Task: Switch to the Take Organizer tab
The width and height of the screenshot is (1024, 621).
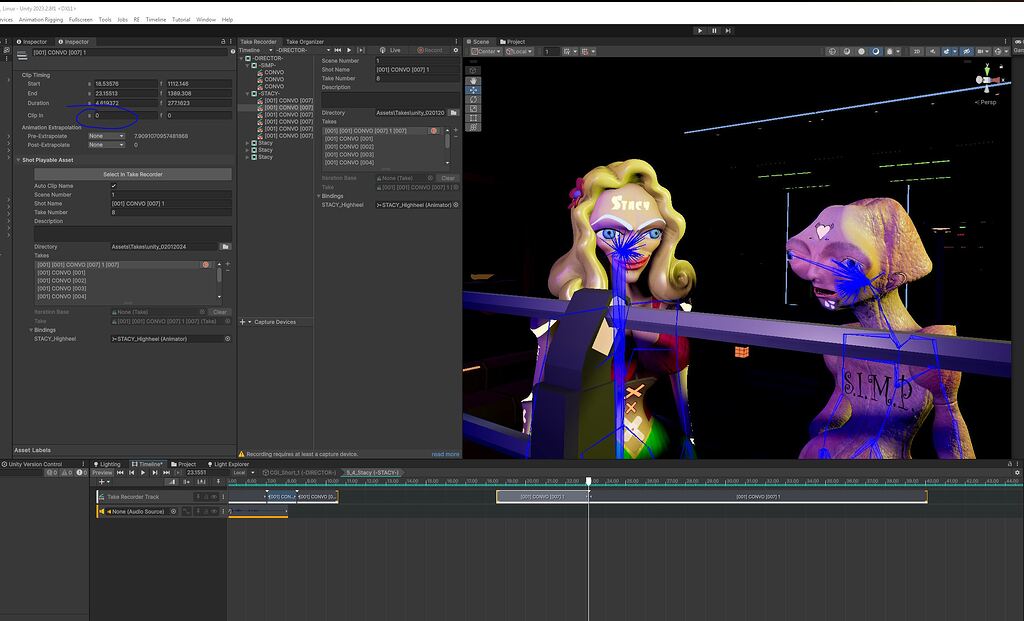Action: pos(304,42)
